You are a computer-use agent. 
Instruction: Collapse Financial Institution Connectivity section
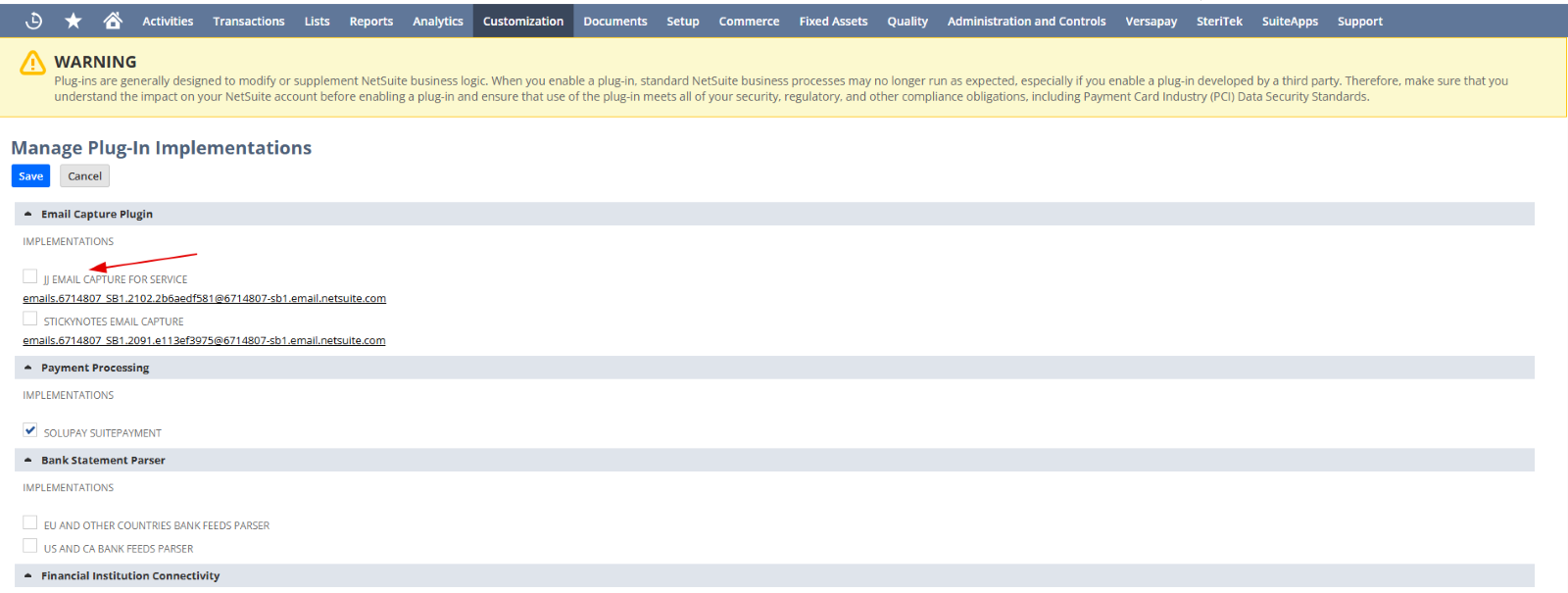pos(28,575)
